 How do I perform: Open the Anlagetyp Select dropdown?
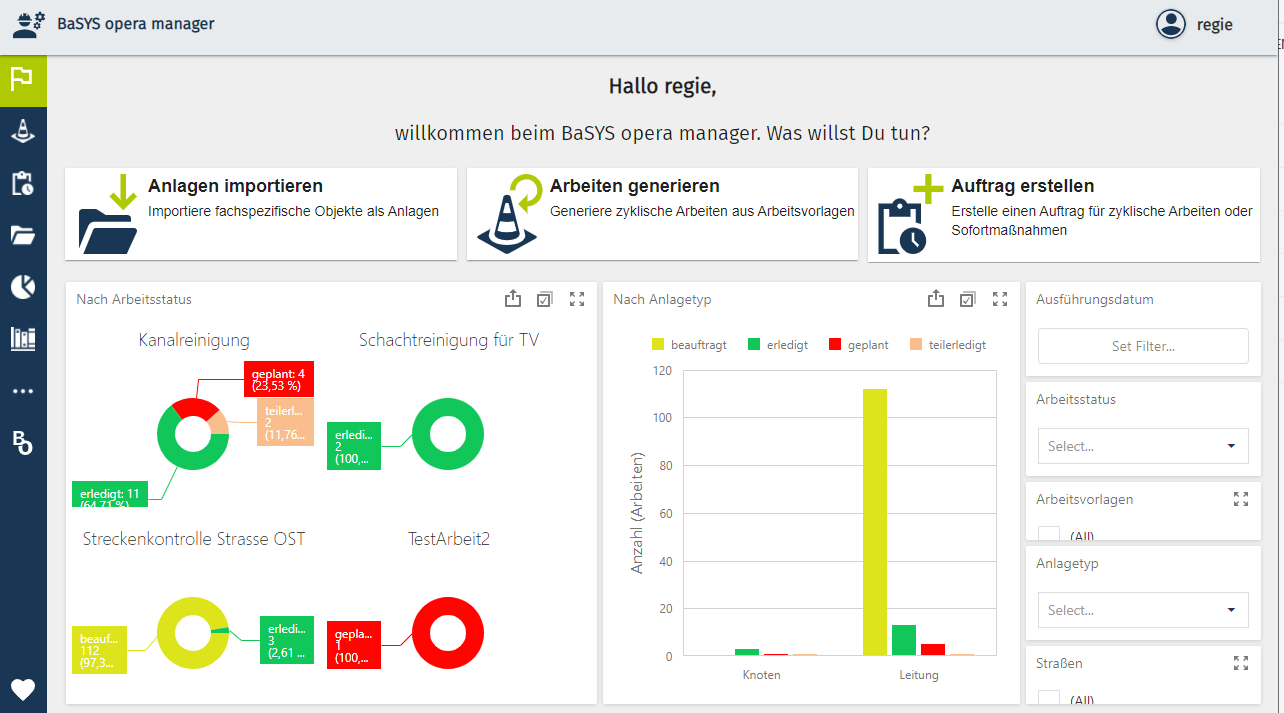point(1143,610)
